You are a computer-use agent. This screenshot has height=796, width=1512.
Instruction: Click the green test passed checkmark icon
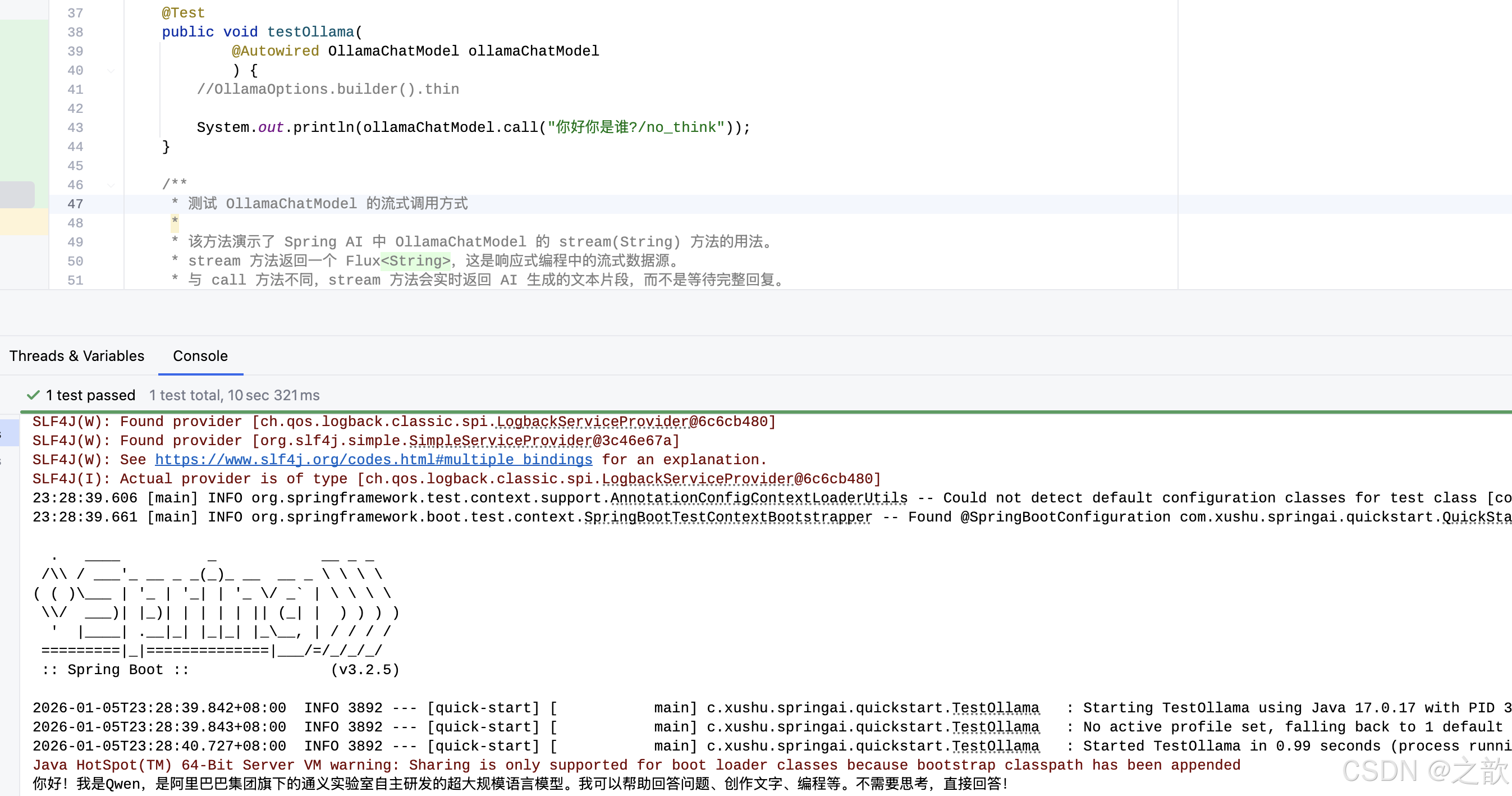34,395
